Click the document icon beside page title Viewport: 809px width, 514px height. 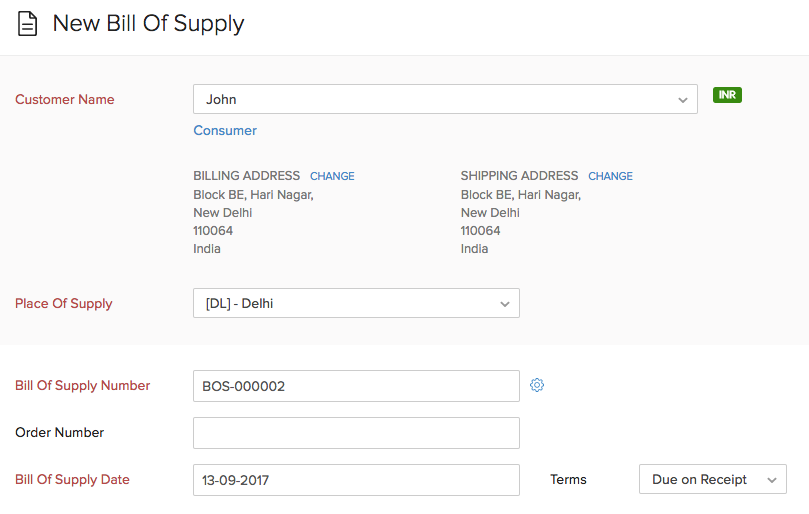pos(27,24)
